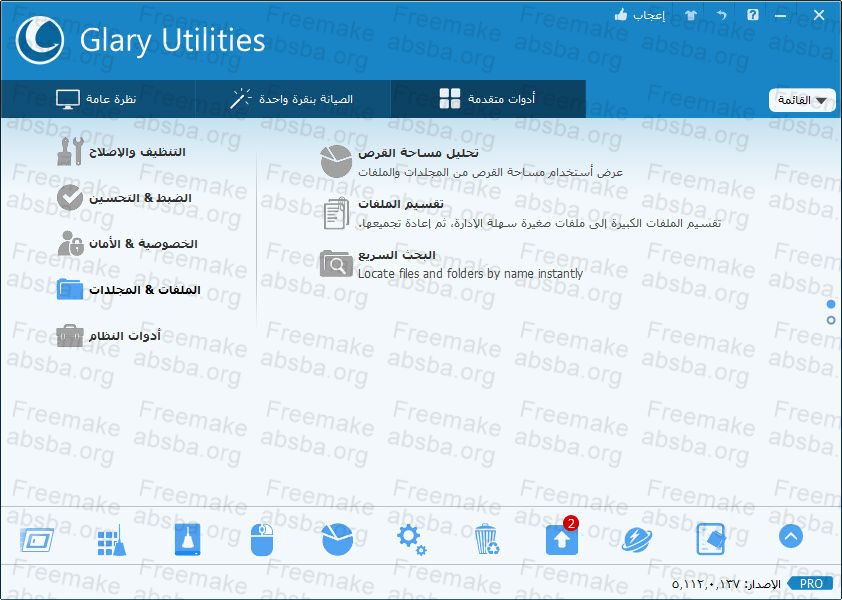Click the blue folders icon
The width and height of the screenshot is (842, 600).
pos(70,290)
